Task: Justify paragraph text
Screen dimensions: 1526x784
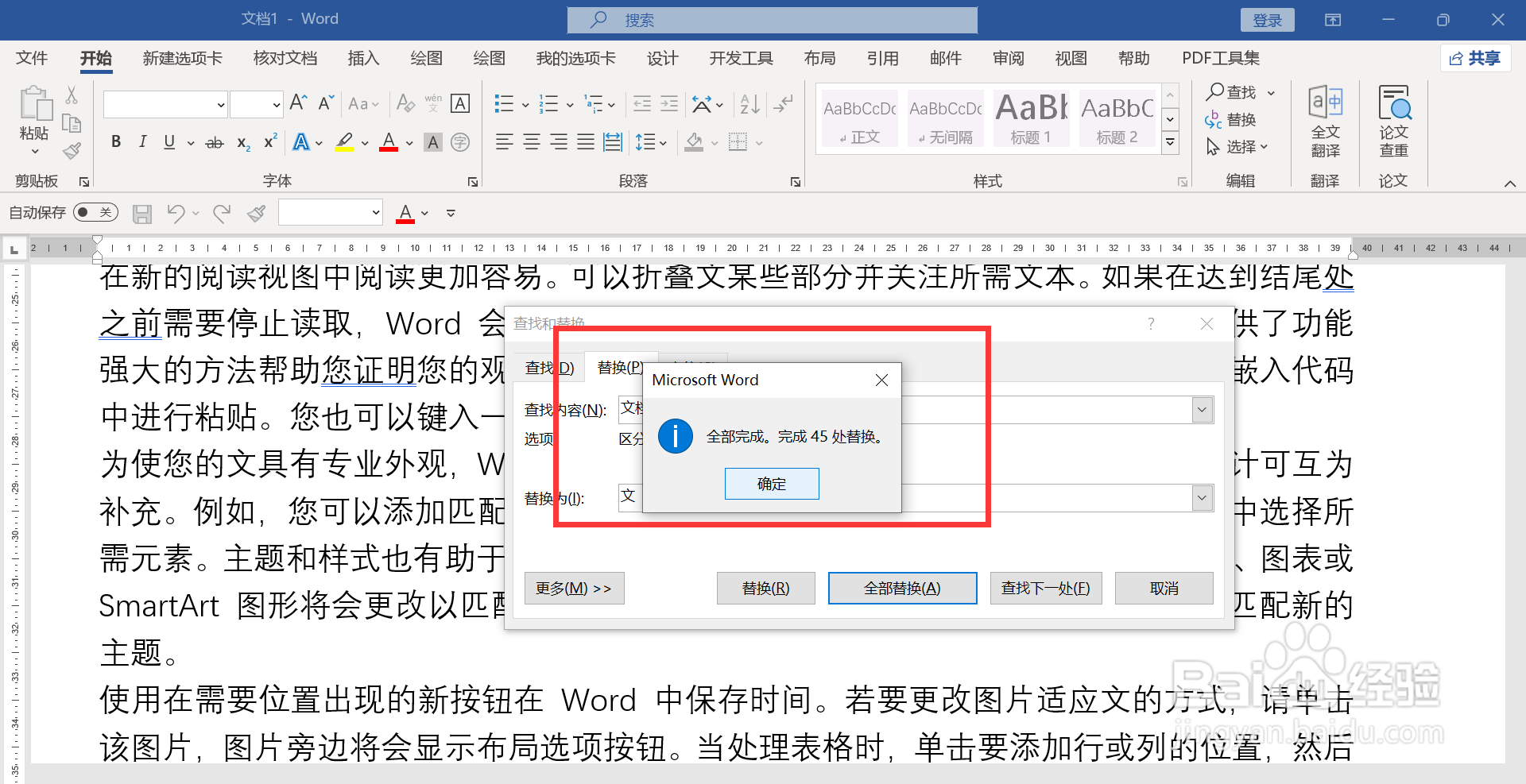Action: coord(586,142)
